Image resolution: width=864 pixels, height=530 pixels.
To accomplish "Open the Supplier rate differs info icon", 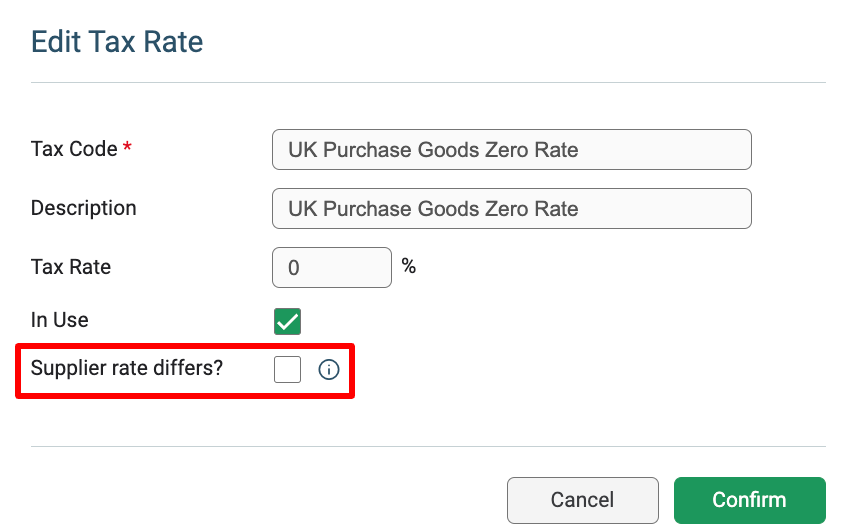I will pos(328,369).
